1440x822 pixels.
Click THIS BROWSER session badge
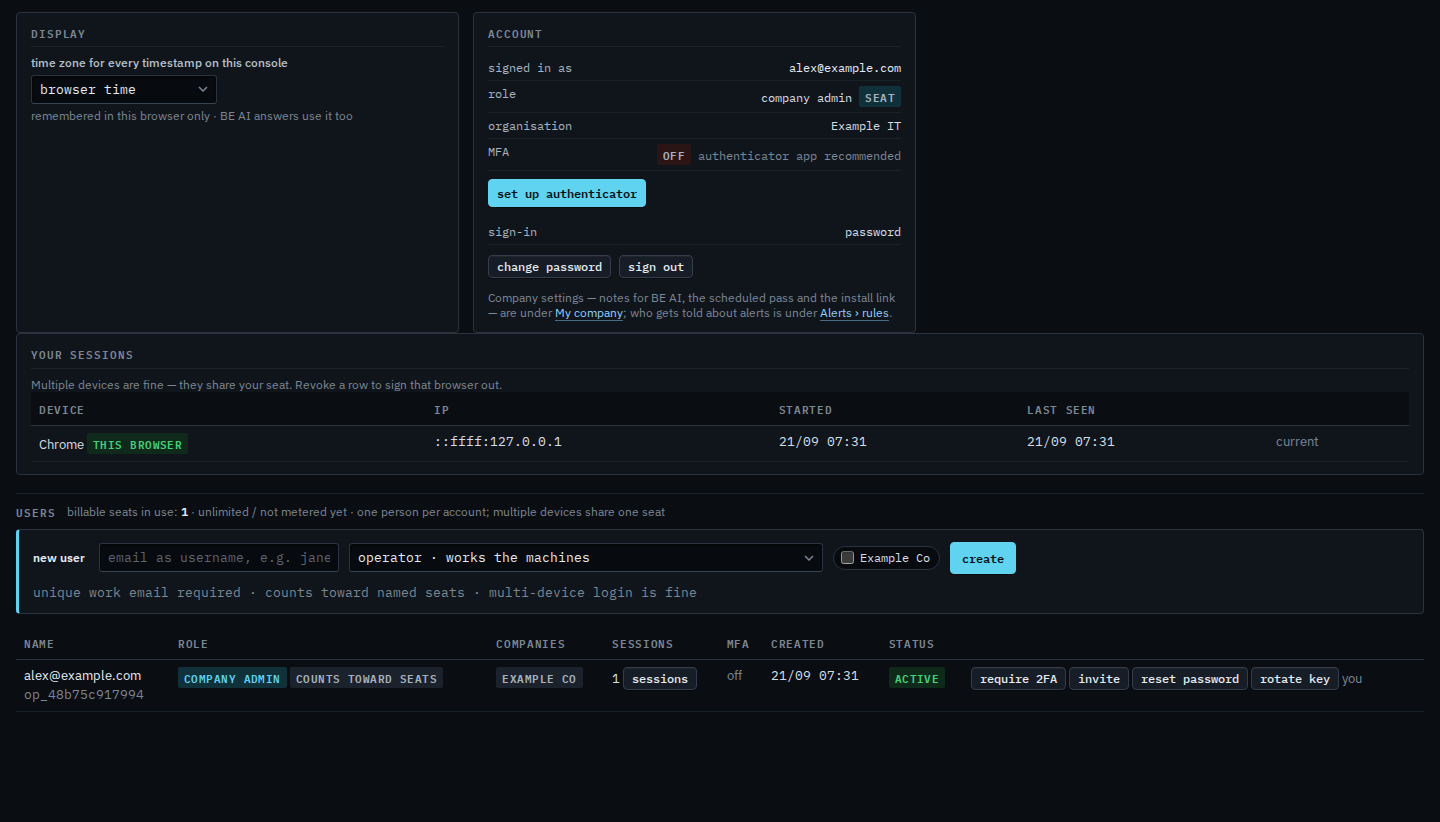138,444
